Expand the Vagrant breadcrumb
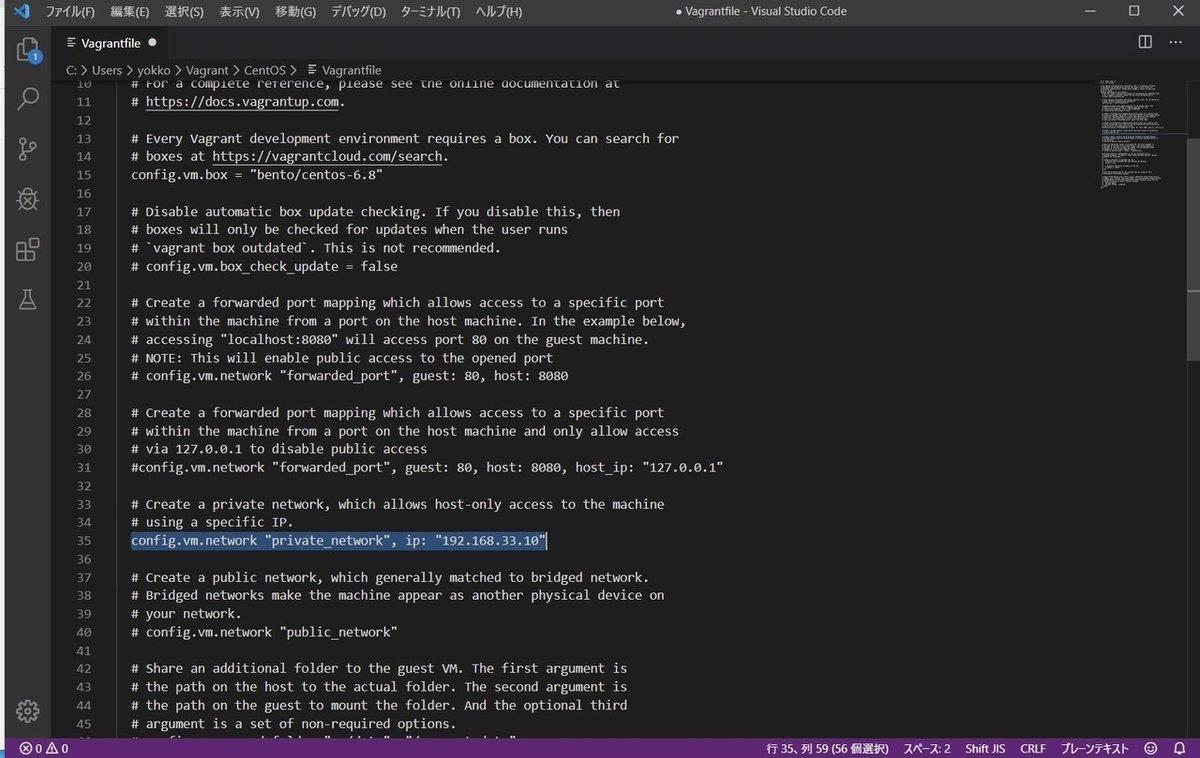Viewport: 1200px width, 758px height. [206, 70]
